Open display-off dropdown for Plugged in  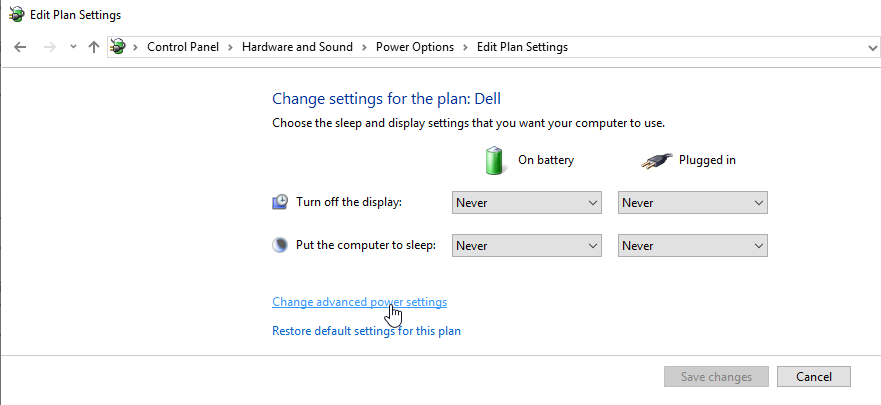pos(692,203)
